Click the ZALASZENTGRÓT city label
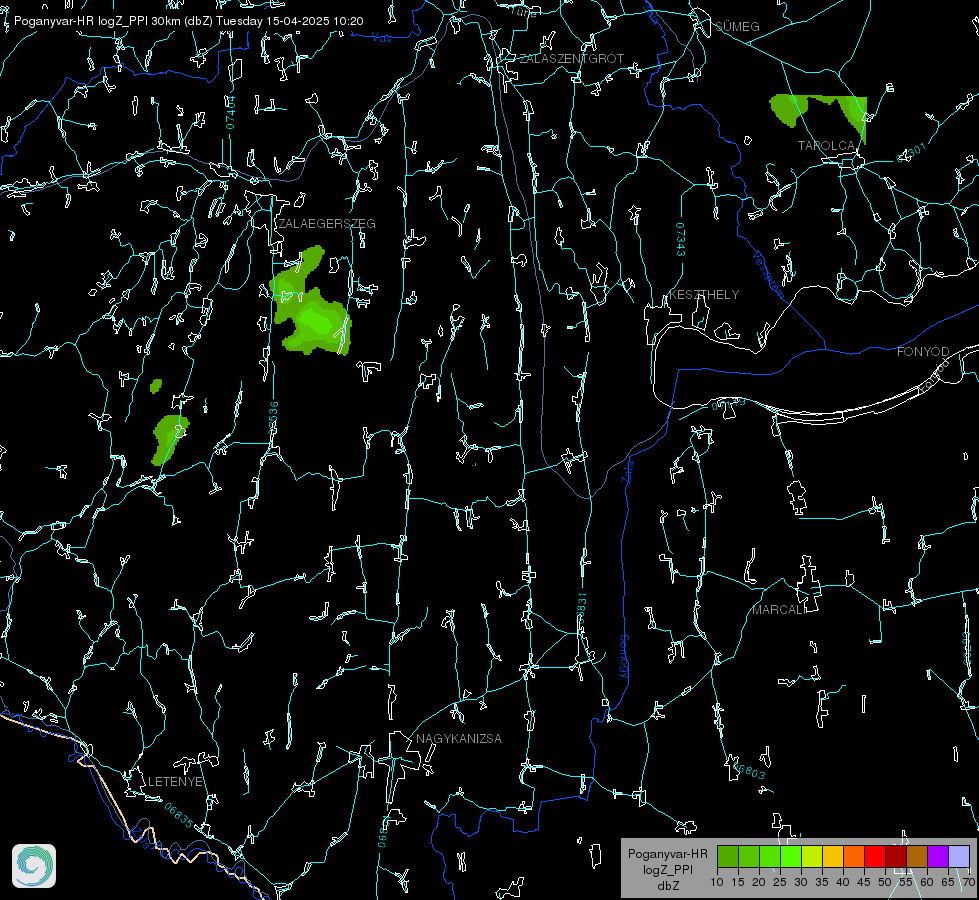979x900 pixels. click(571, 59)
